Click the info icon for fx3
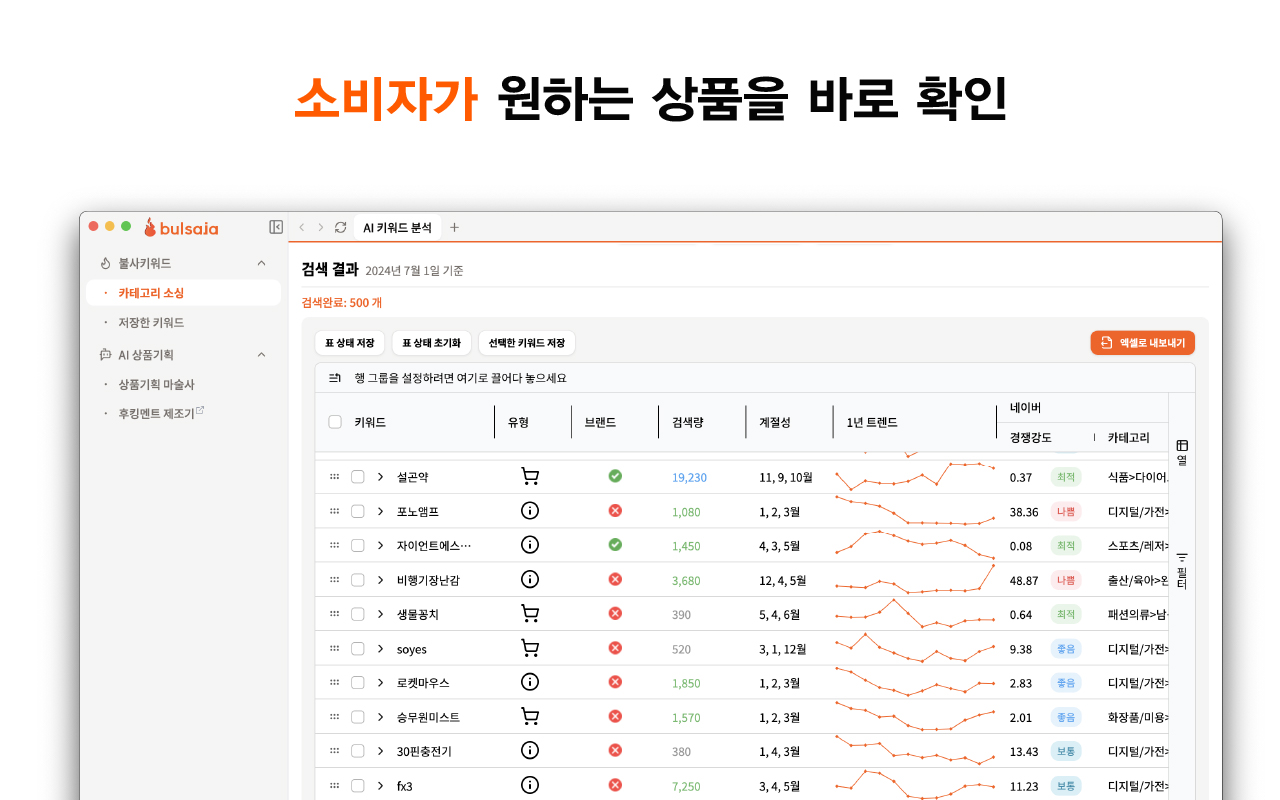 (x=530, y=785)
